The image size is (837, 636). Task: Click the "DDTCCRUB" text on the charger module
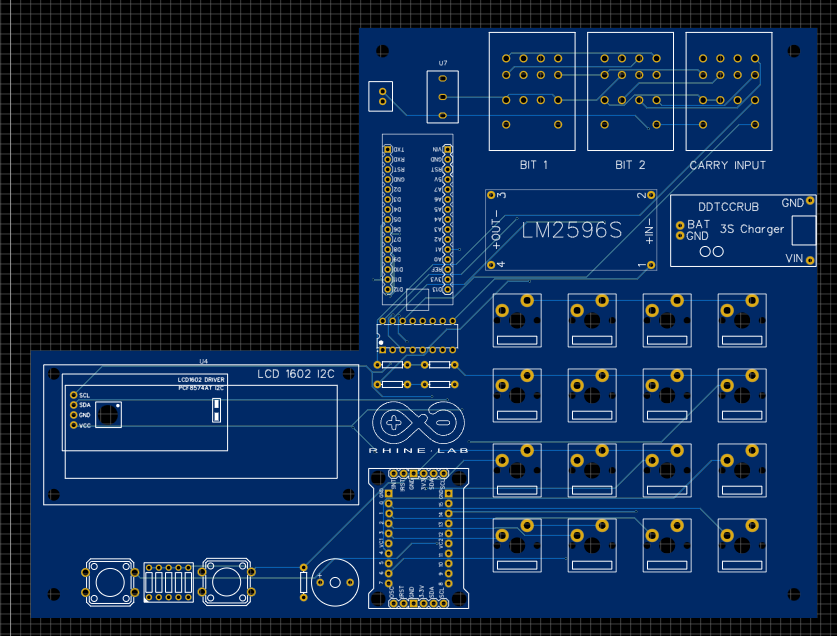click(728, 207)
